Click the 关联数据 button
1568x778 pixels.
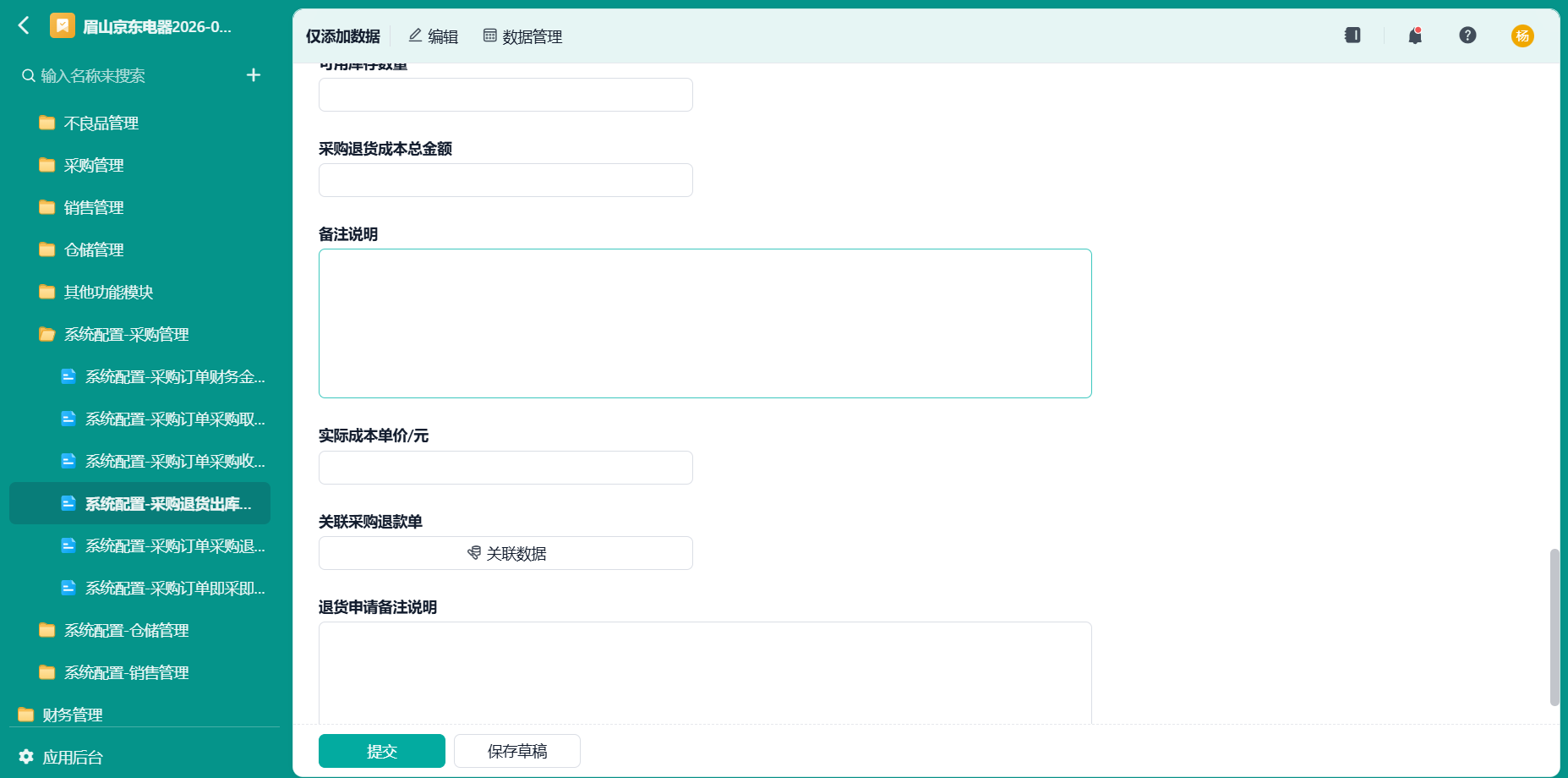[x=505, y=553]
